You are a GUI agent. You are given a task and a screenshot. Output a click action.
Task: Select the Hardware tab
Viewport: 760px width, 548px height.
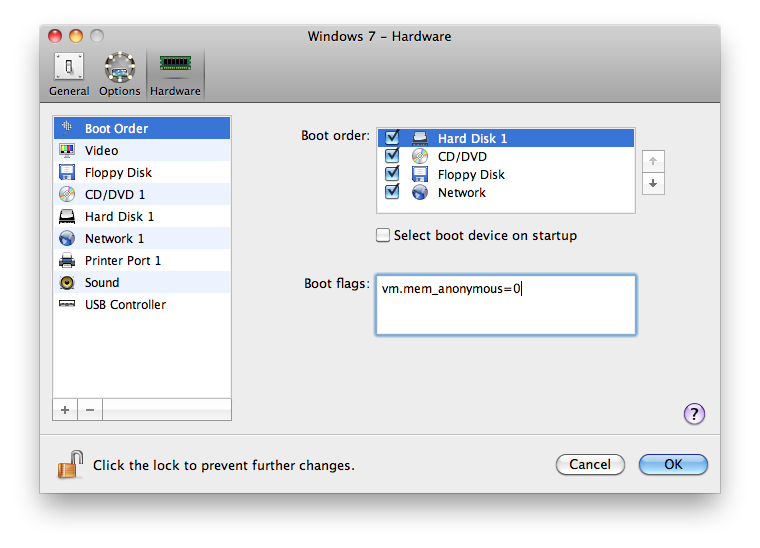pyautogui.click(x=175, y=75)
